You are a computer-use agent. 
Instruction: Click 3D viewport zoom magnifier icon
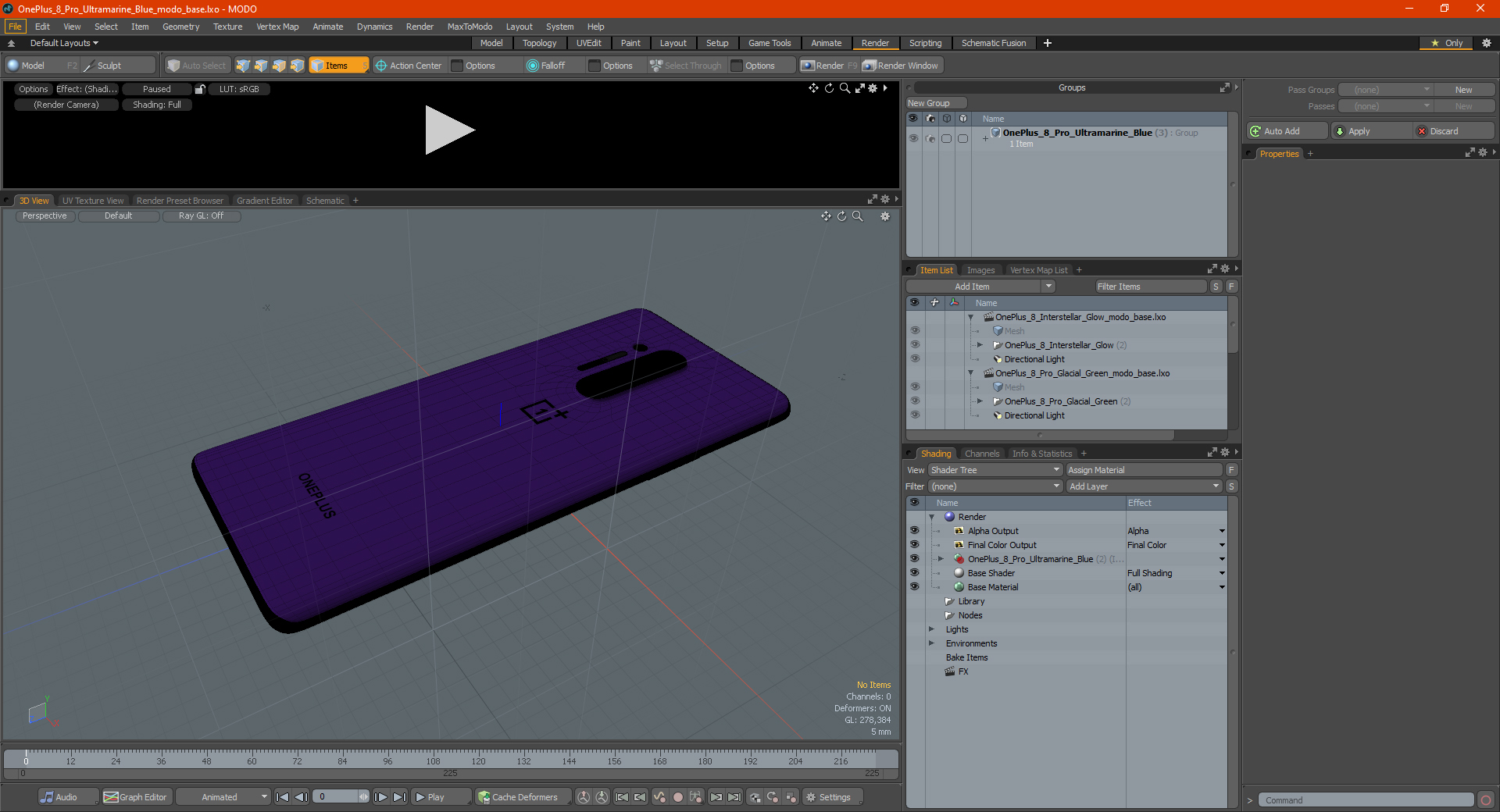click(858, 216)
